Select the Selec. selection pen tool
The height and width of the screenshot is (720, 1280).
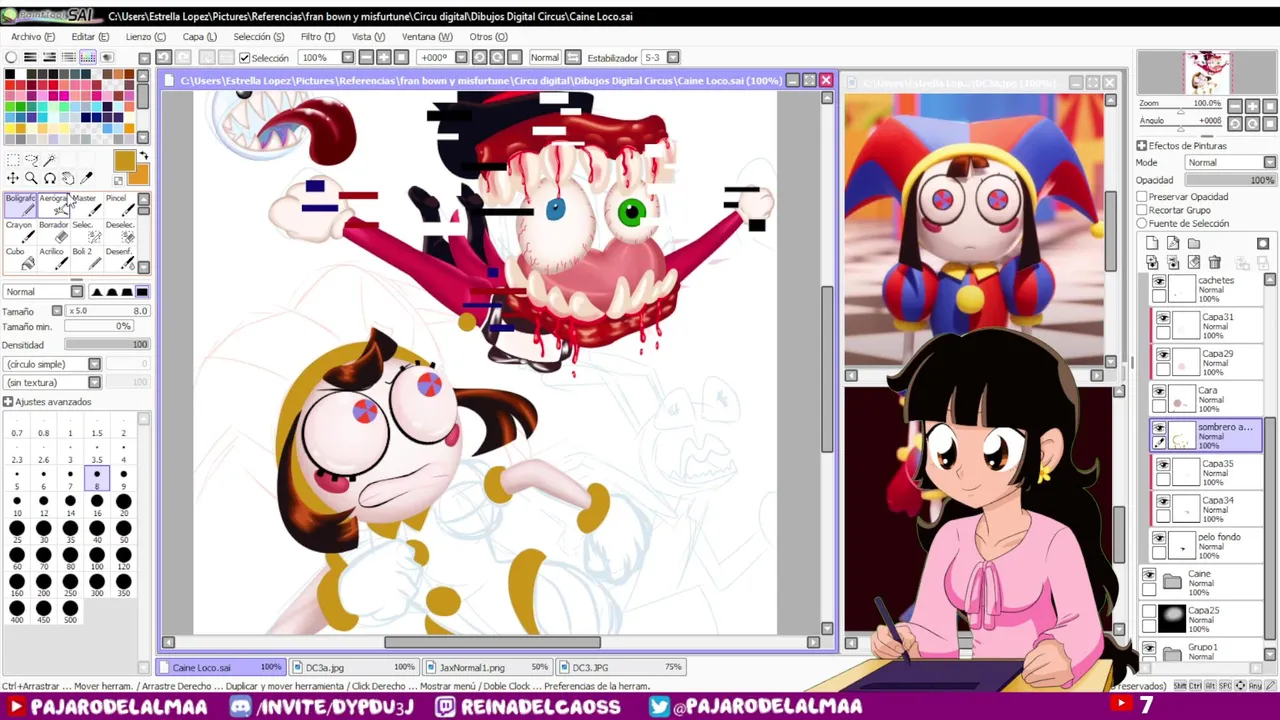click(x=85, y=232)
